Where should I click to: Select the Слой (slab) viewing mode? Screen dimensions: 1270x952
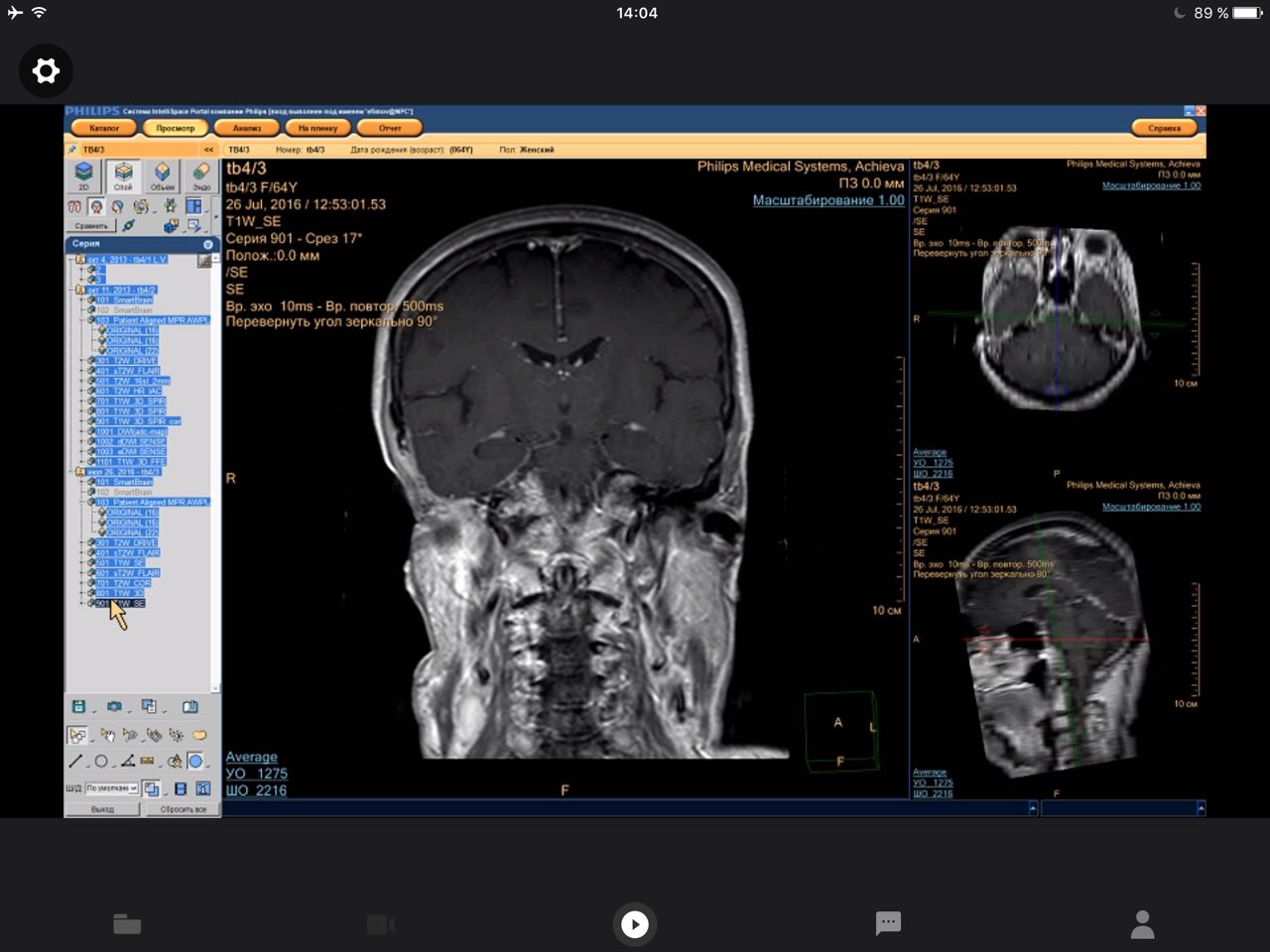click(123, 177)
